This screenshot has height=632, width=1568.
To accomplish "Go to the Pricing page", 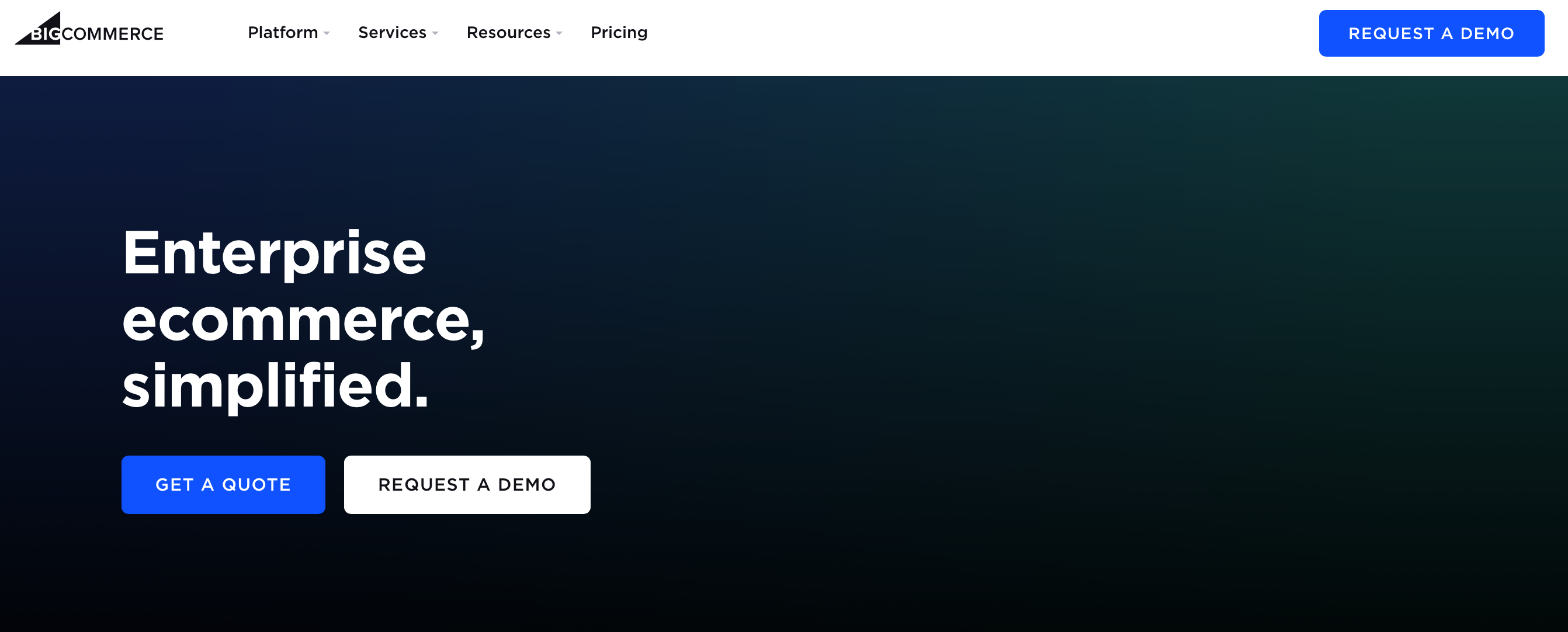I will point(619,32).
